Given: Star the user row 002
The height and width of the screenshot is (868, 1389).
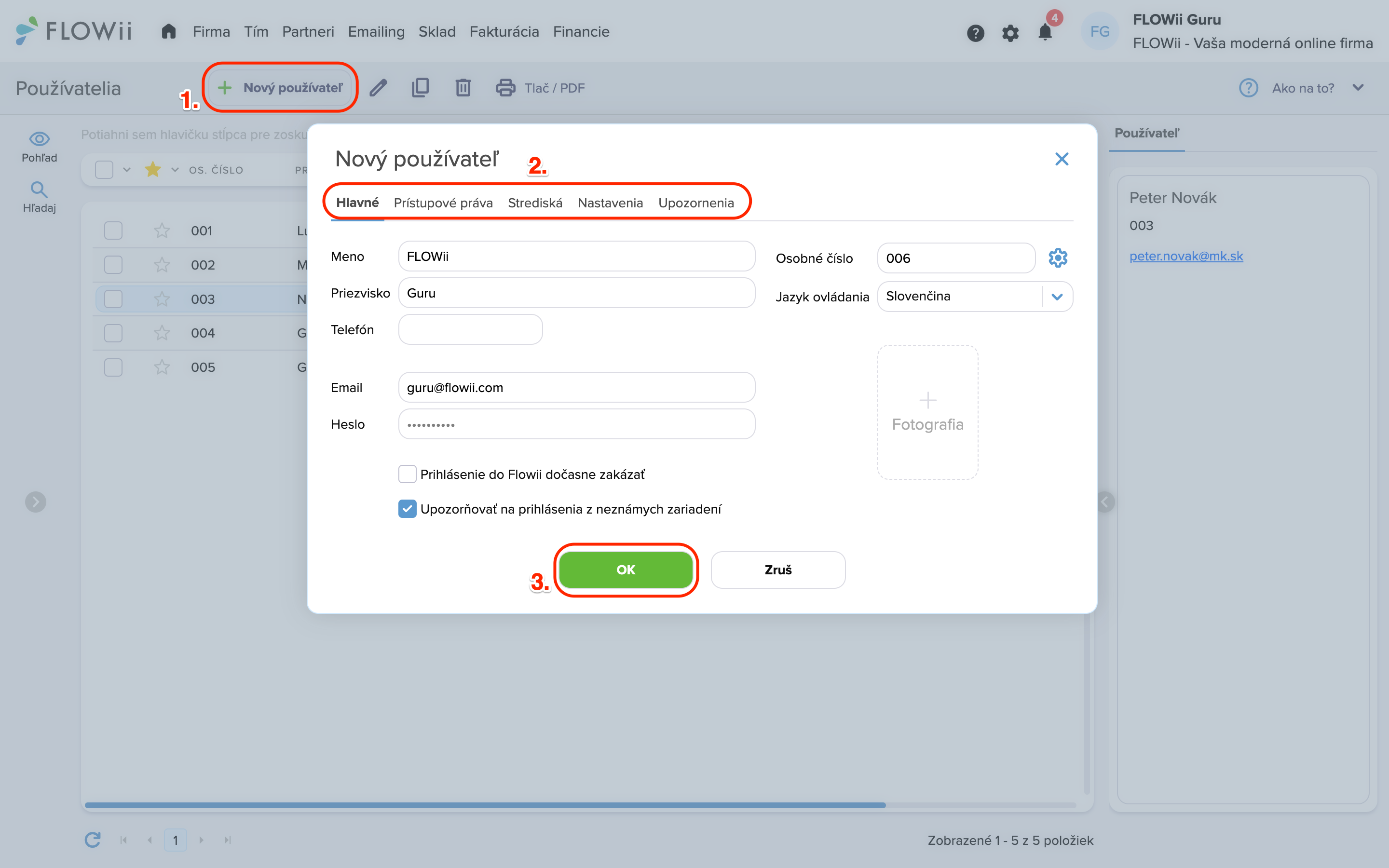Looking at the screenshot, I should (x=162, y=265).
